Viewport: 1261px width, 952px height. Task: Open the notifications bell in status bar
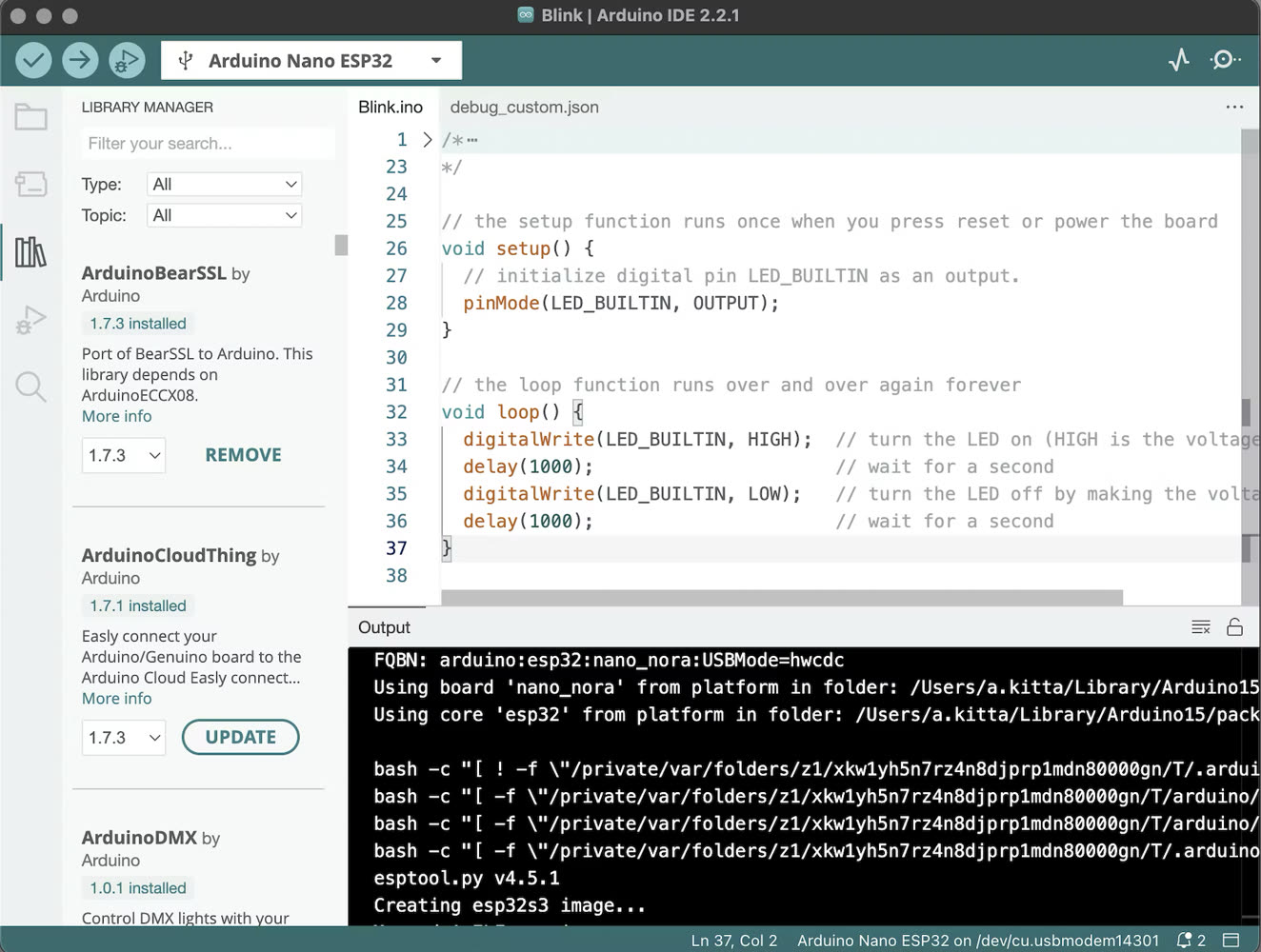(x=1191, y=941)
